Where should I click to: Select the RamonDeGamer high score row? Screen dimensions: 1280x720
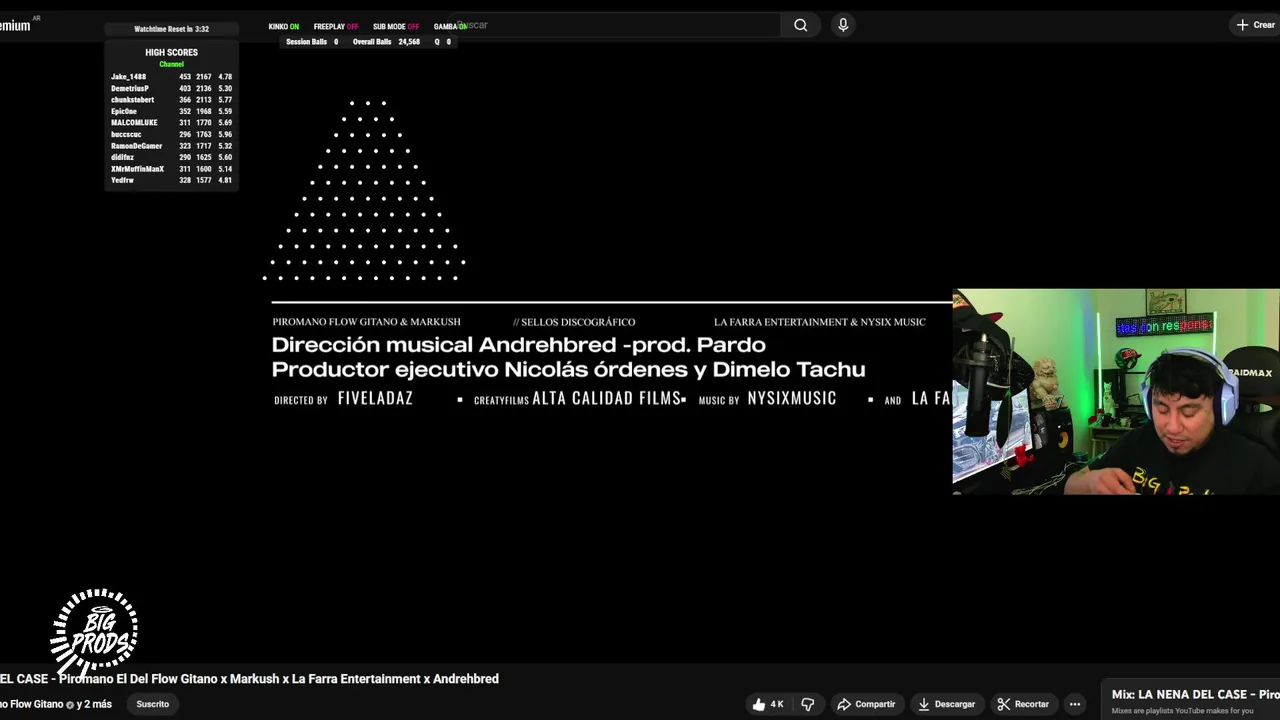(x=171, y=146)
